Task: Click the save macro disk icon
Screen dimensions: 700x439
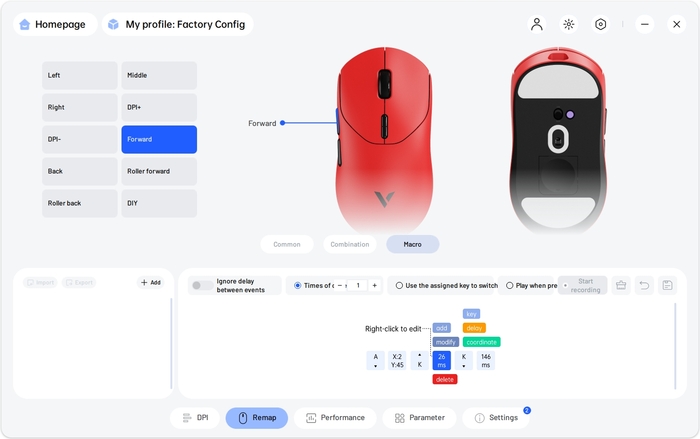Action: tap(667, 285)
